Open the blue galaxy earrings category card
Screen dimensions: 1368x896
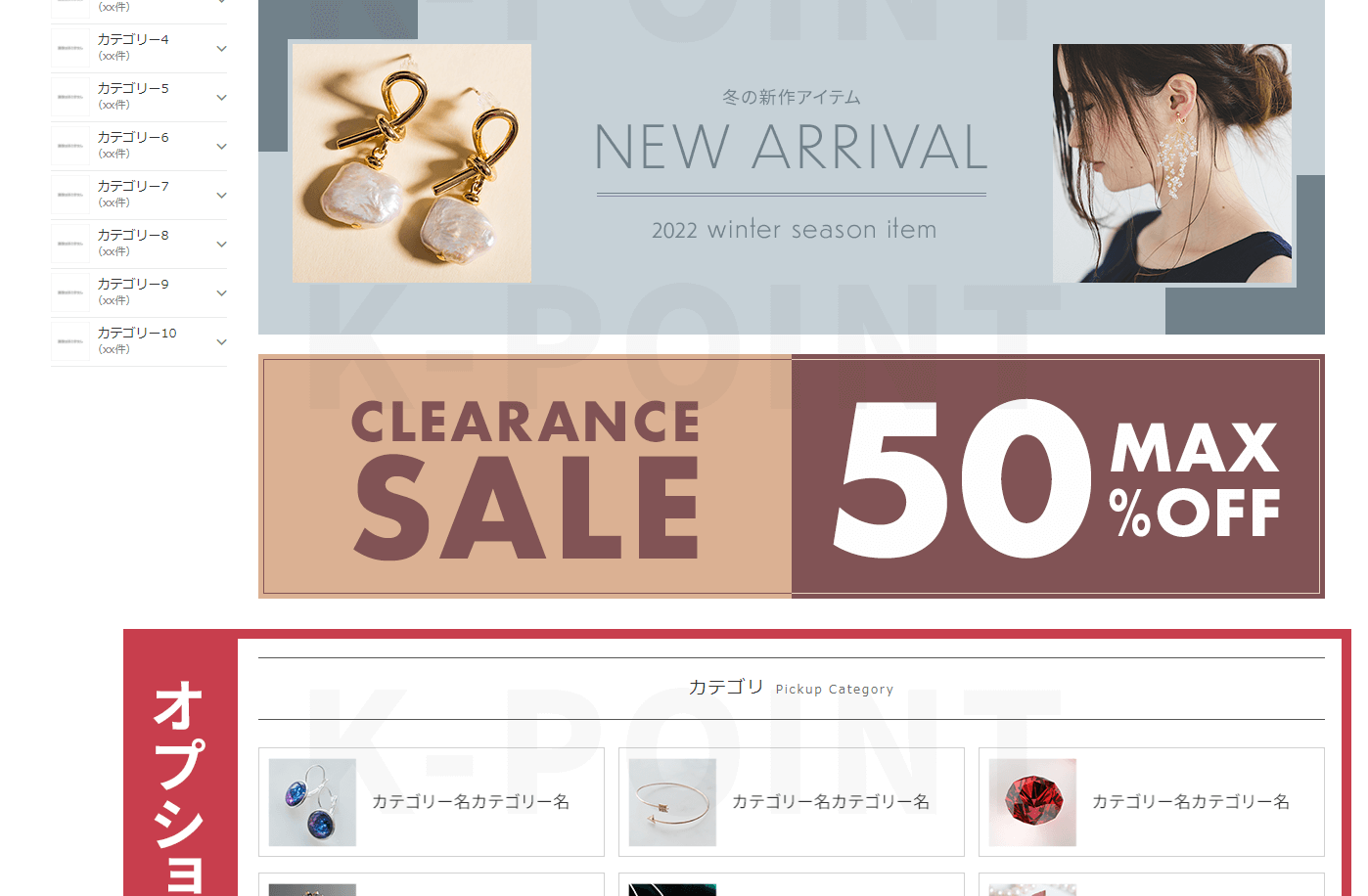click(x=432, y=802)
